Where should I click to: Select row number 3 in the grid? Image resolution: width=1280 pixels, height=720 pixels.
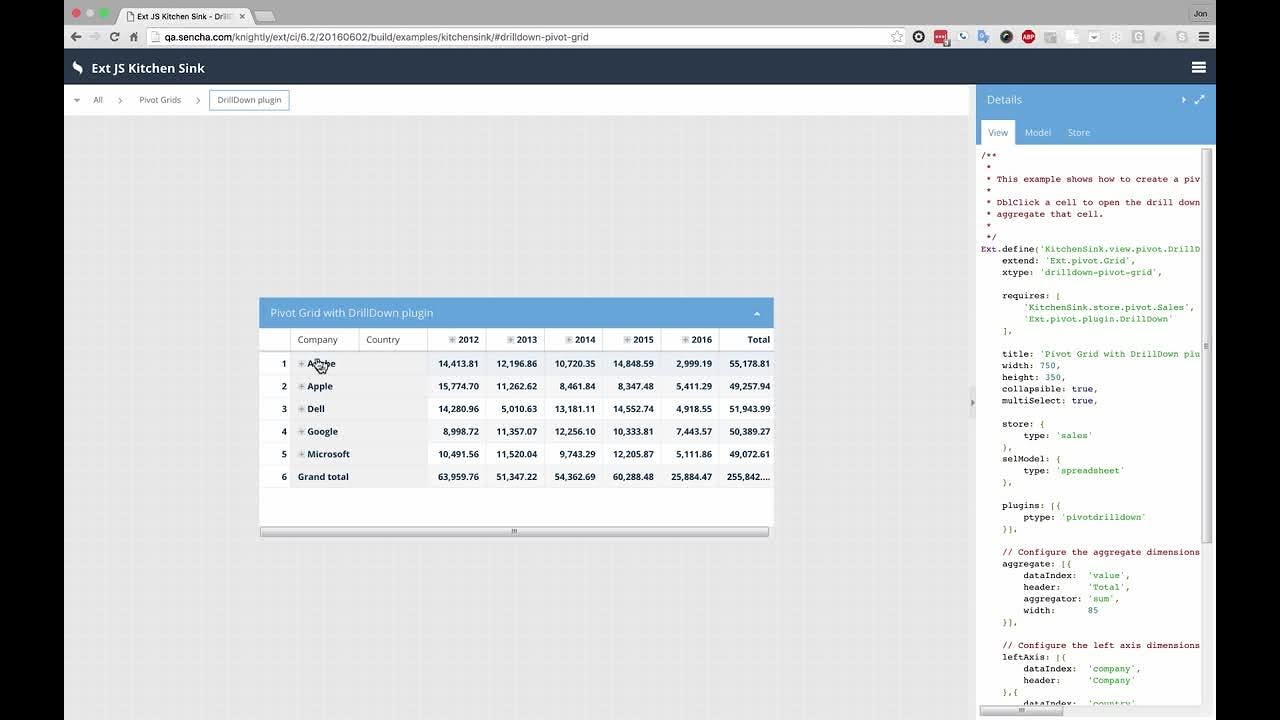(x=275, y=409)
